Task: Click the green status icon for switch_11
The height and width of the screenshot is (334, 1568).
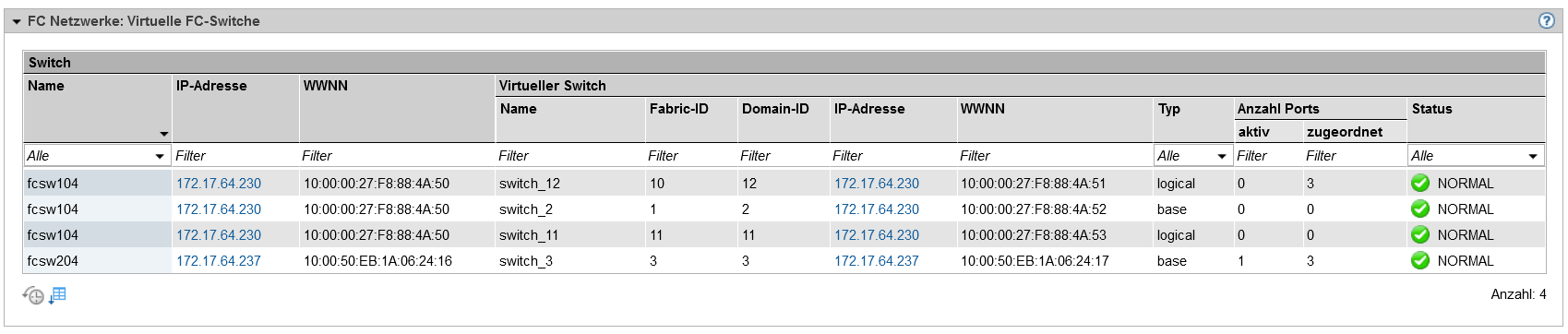Action: tap(1420, 234)
